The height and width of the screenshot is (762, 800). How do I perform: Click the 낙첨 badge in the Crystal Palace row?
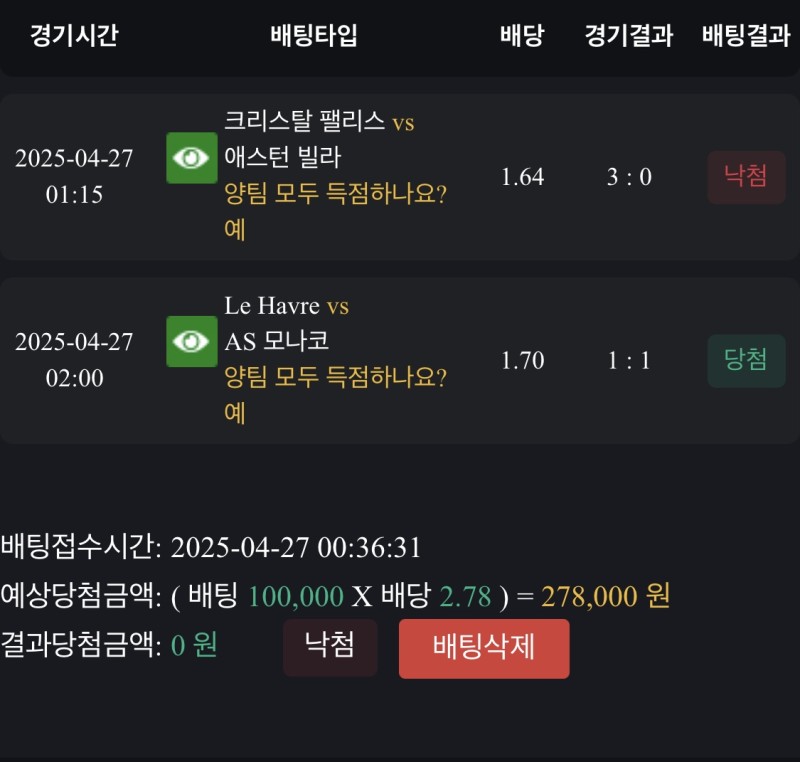pyautogui.click(x=746, y=177)
